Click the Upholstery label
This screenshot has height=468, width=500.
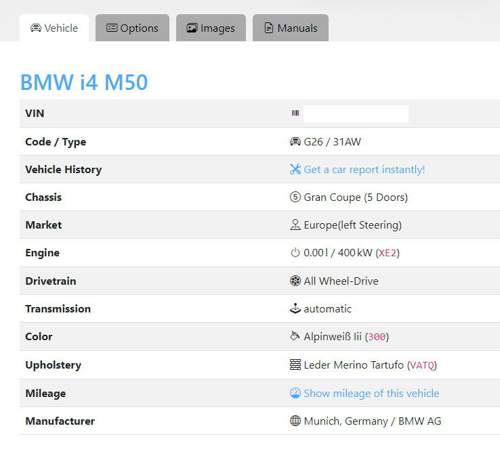[x=53, y=365]
